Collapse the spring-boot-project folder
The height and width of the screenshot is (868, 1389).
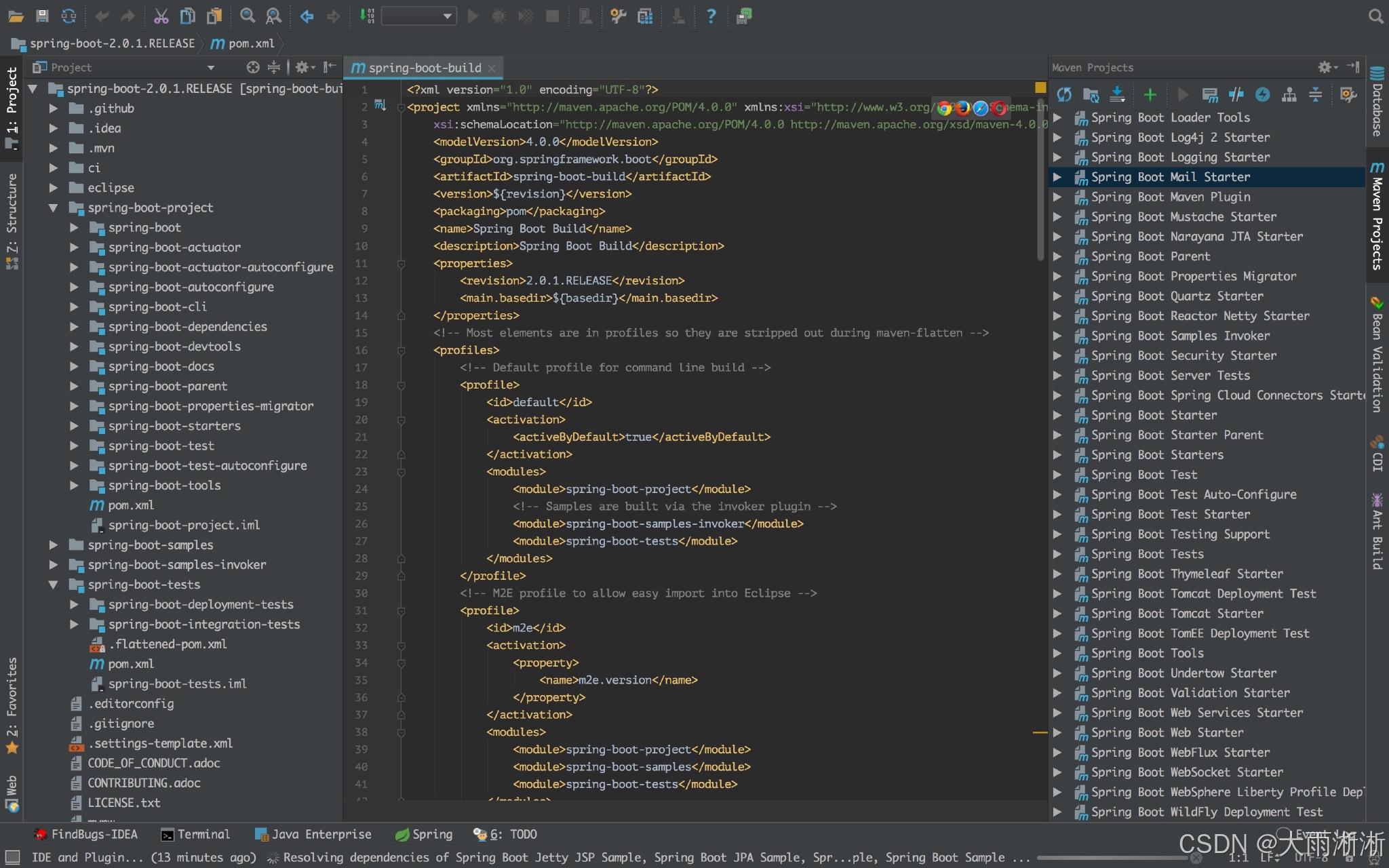click(x=53, y=208)
